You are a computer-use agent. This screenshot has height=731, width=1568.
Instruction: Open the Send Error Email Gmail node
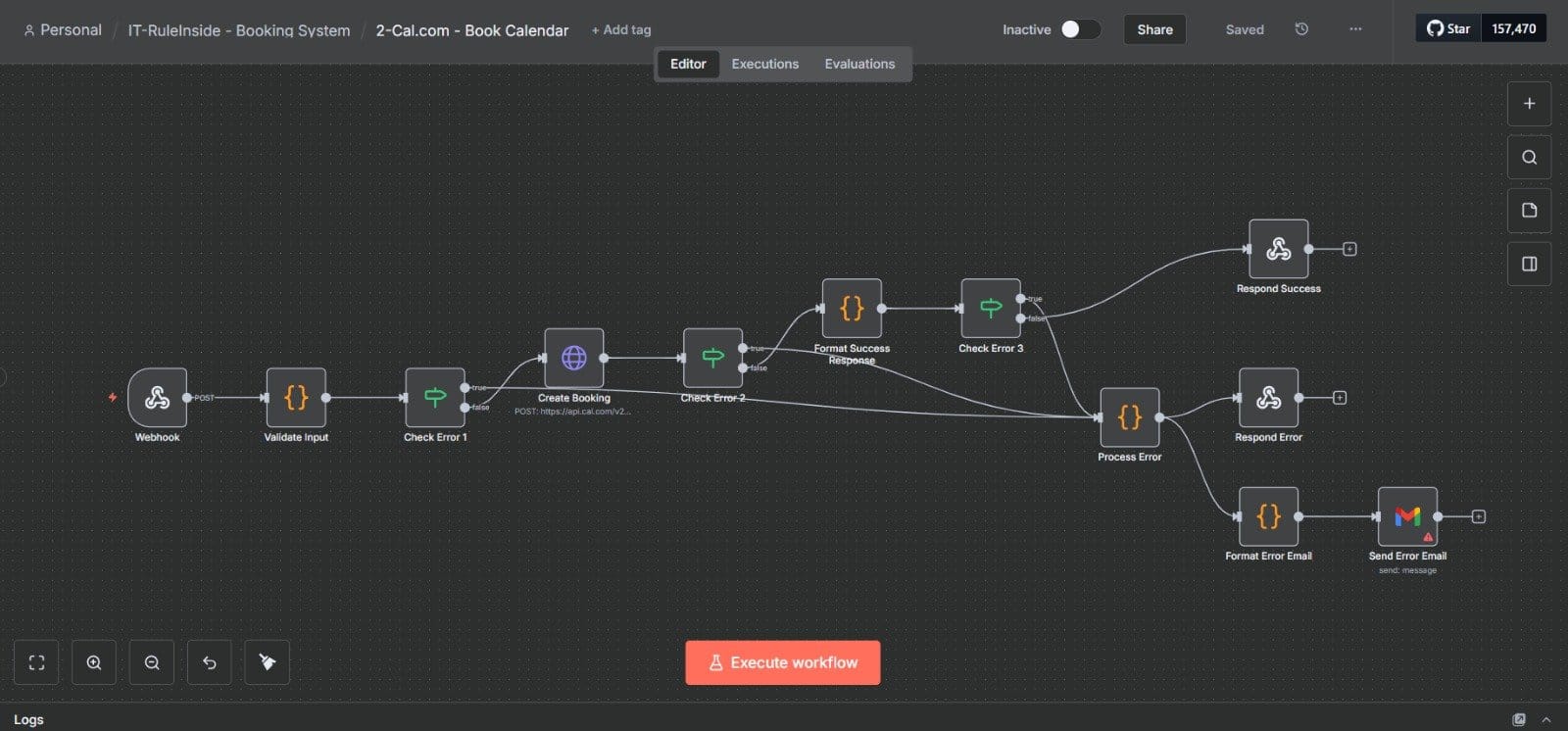(1407, 516)
